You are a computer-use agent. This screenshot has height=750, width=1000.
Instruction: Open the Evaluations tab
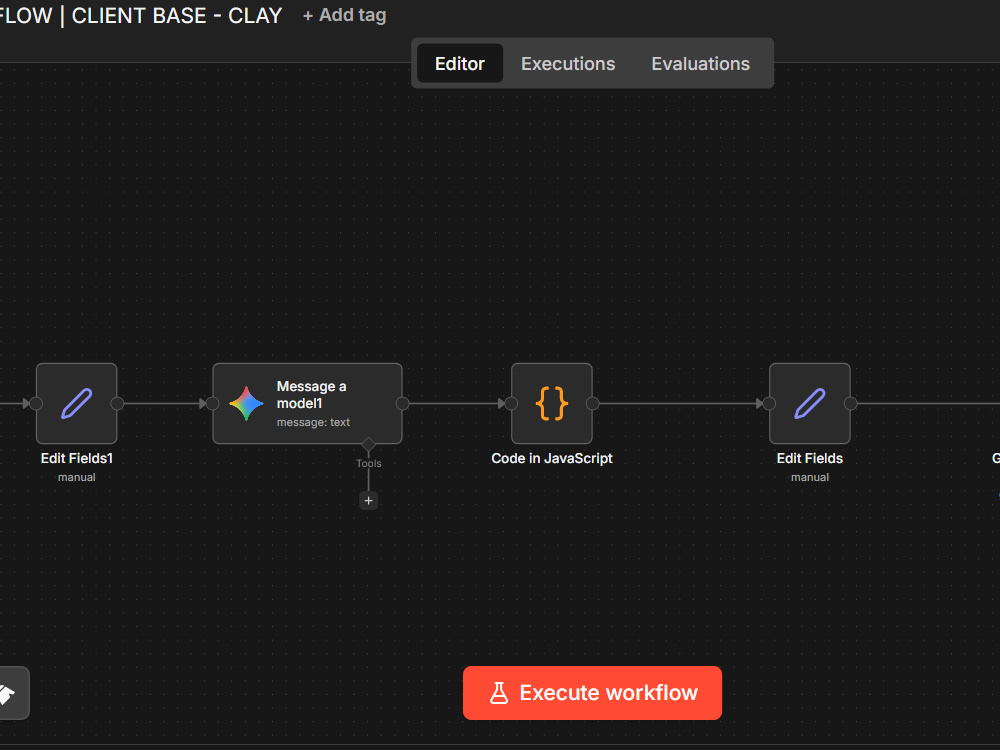(700, 63)
